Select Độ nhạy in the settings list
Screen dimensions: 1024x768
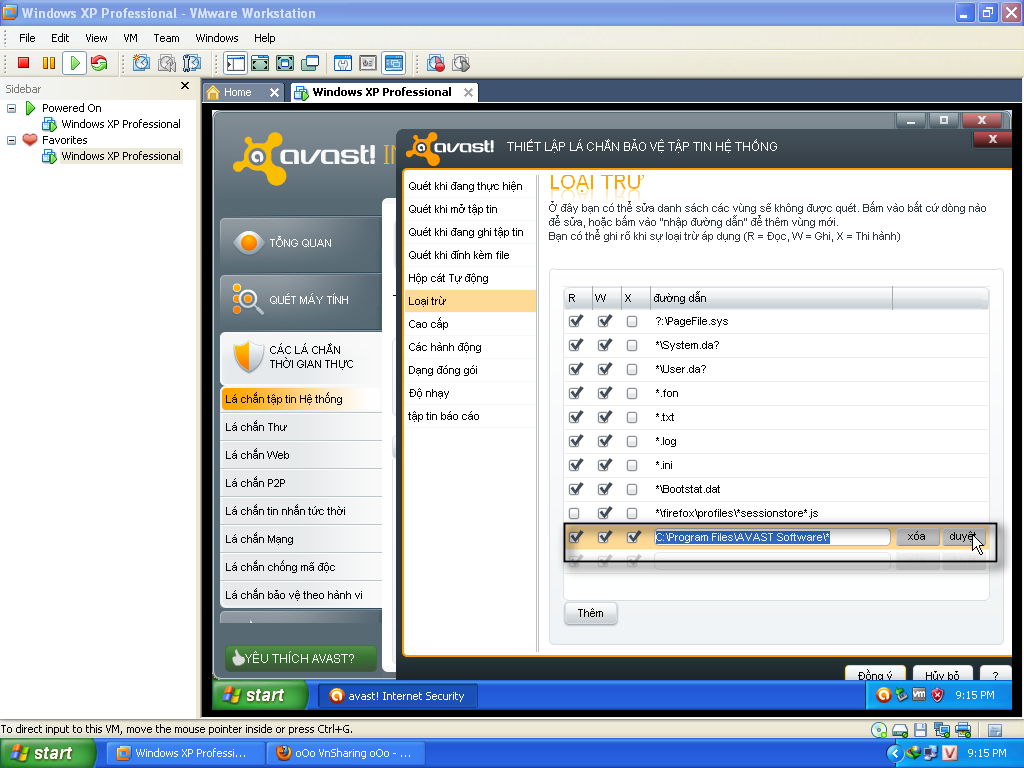click(x=470, y=393)
